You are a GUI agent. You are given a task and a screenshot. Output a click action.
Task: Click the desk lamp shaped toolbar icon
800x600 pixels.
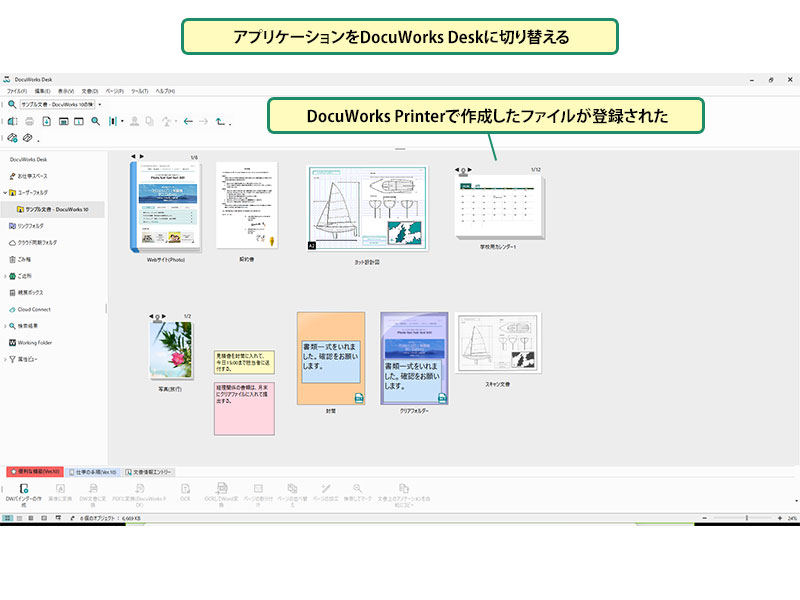166,121
